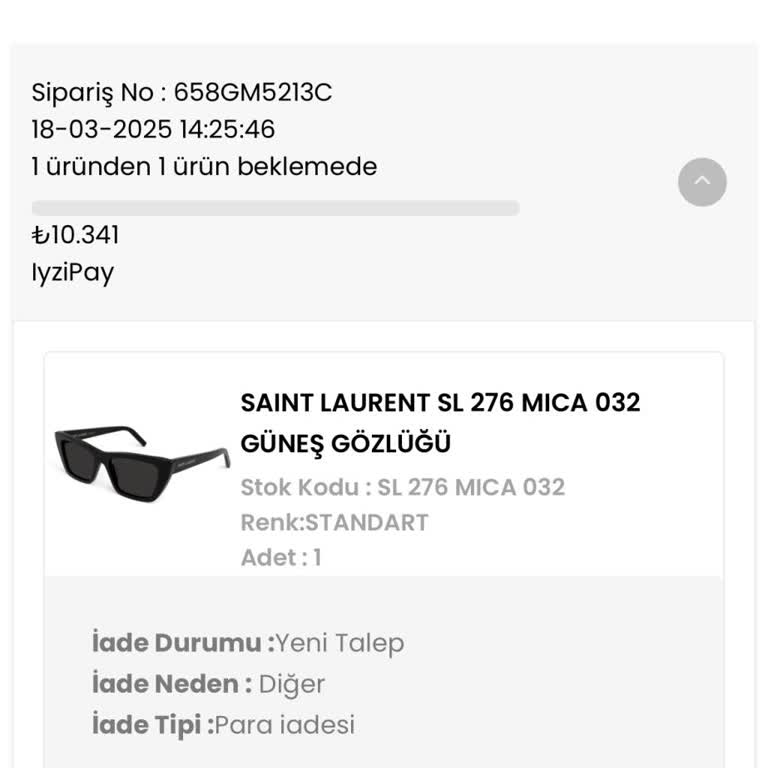Collapse the order details with chevron button
Image resolution: width=768 pixels, height=768 pixels.
click(x=702, y=182)
